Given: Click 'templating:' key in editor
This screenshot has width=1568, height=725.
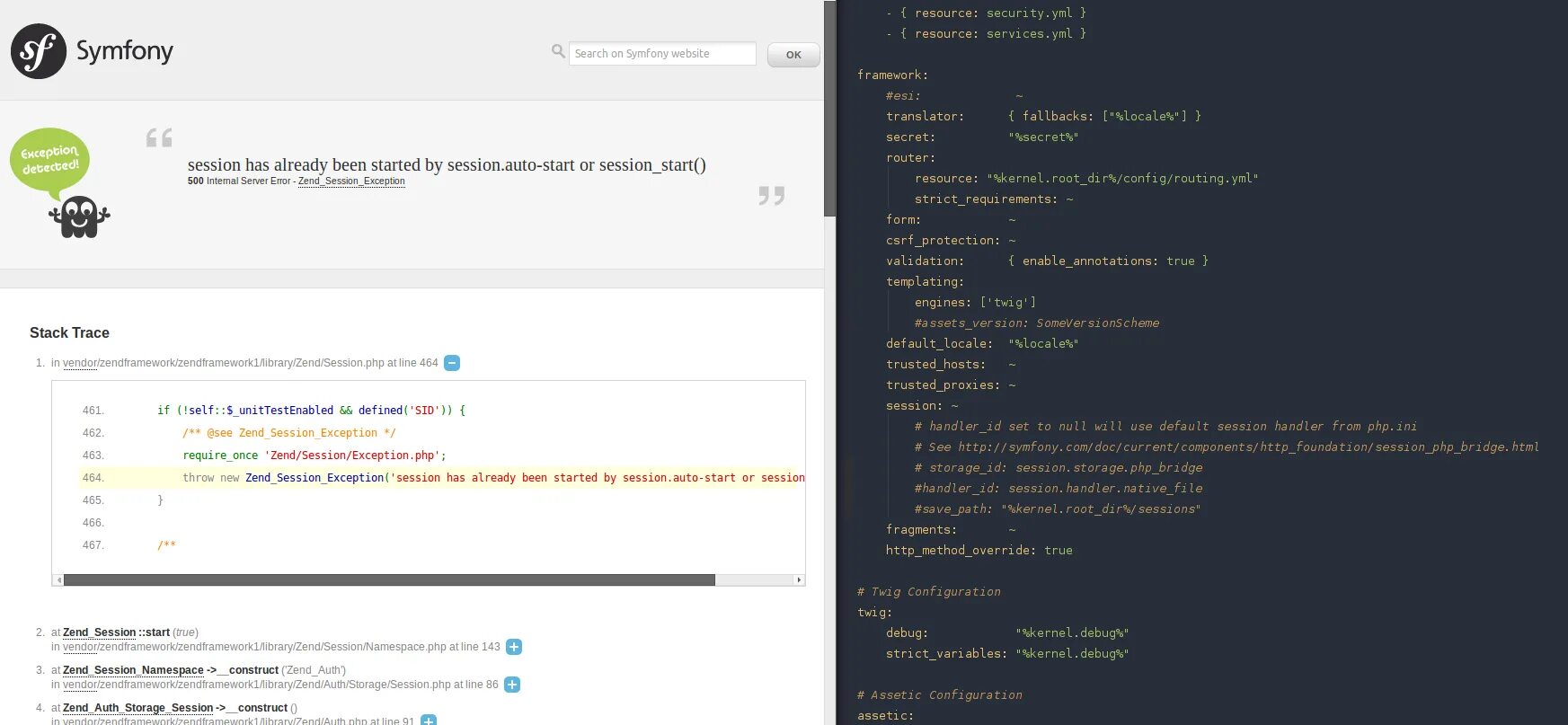Looking at the screenshot, I should point(925,282).
